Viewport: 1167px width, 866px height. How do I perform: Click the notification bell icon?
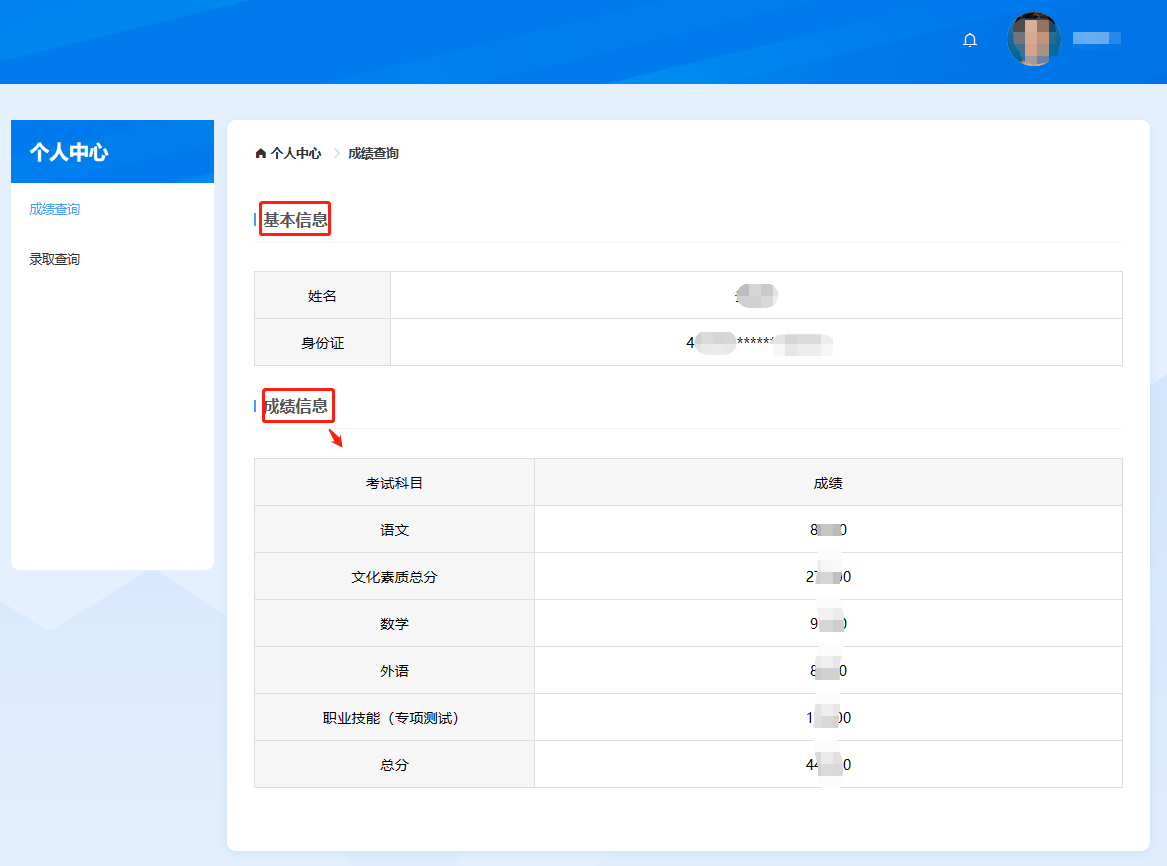click(969, 40)
